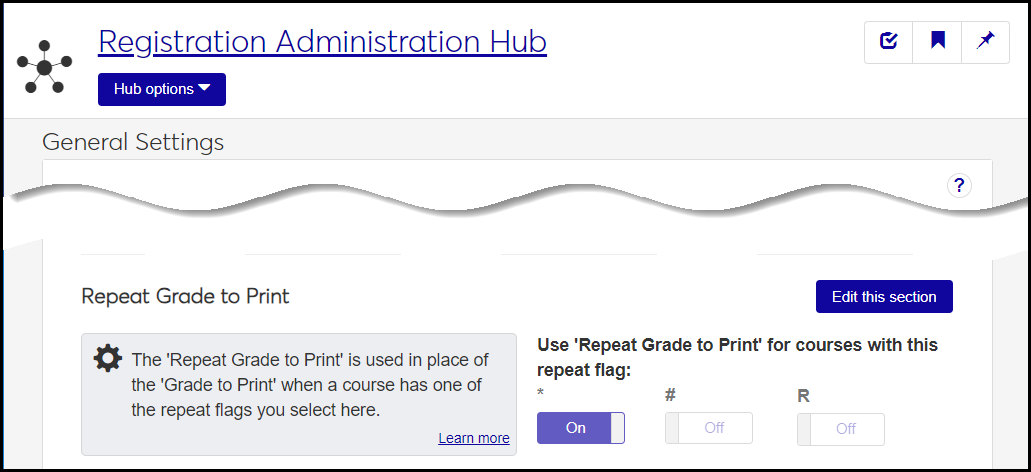Click the Edit this section button
This screenshot has width=1031, height=472.
click(884, 297)
